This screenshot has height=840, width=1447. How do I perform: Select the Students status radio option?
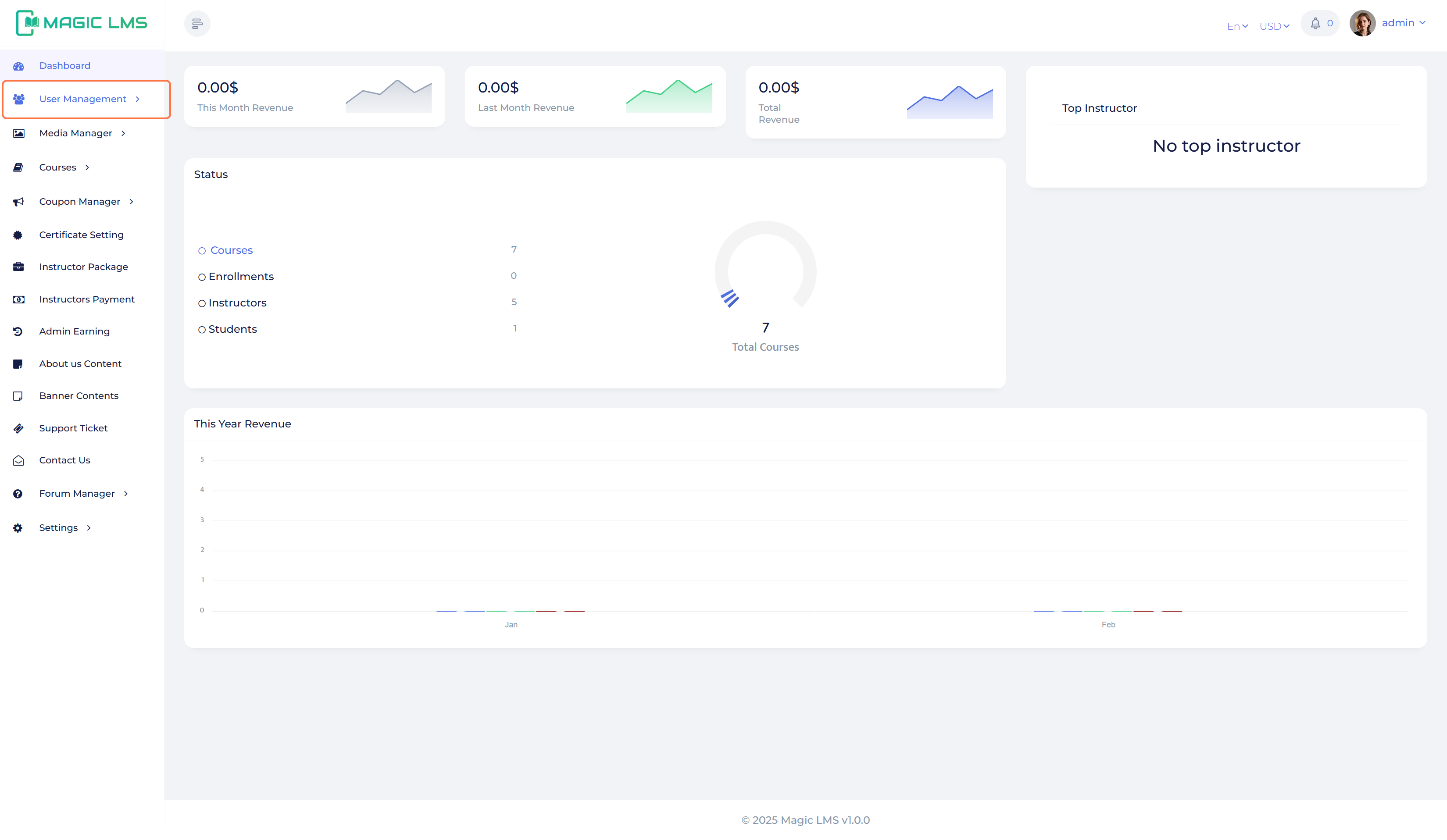pos(202,330)
